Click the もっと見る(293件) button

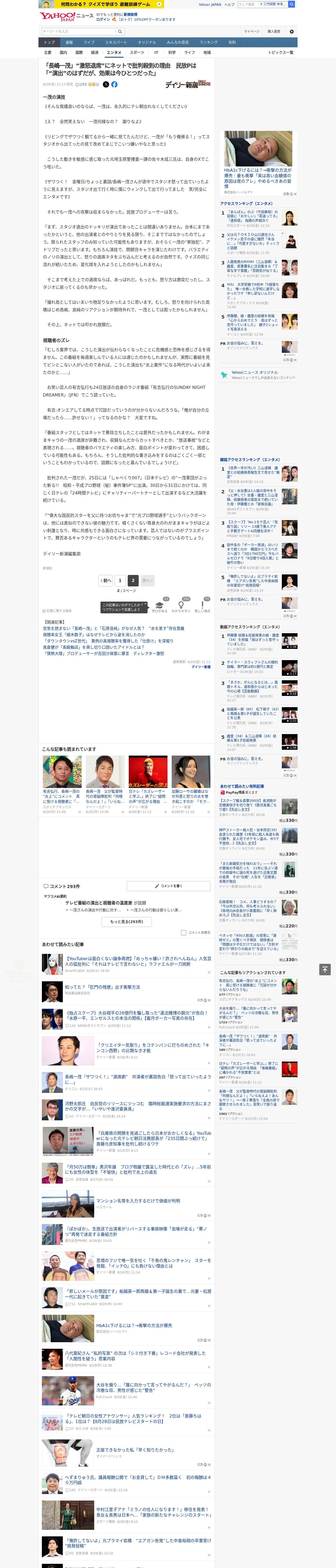pyautogui.click(x=127, y=921)
